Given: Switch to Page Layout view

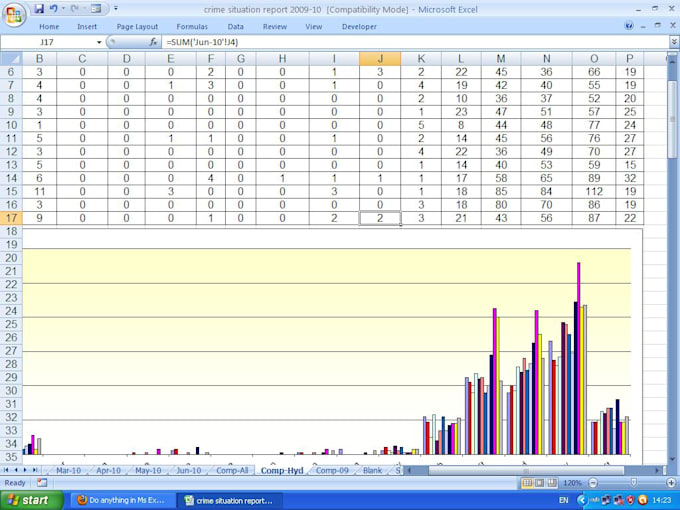Looking at the screenshot, I should (x=539, y=483).
